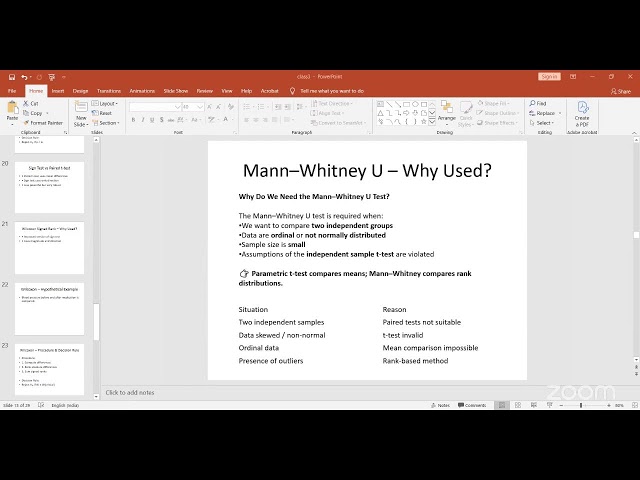This screenshot has width=640, height=480.
Task: Switch to the Acrobat tab
Action: coord(269,91)
